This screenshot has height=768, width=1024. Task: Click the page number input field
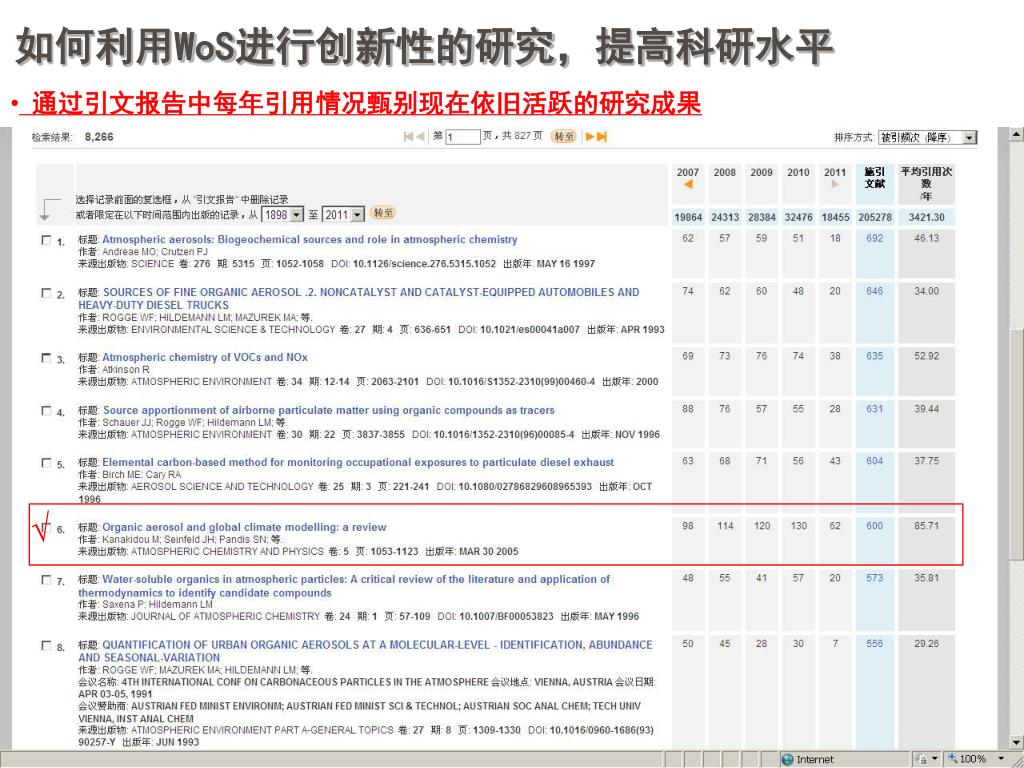coord(463,137)
